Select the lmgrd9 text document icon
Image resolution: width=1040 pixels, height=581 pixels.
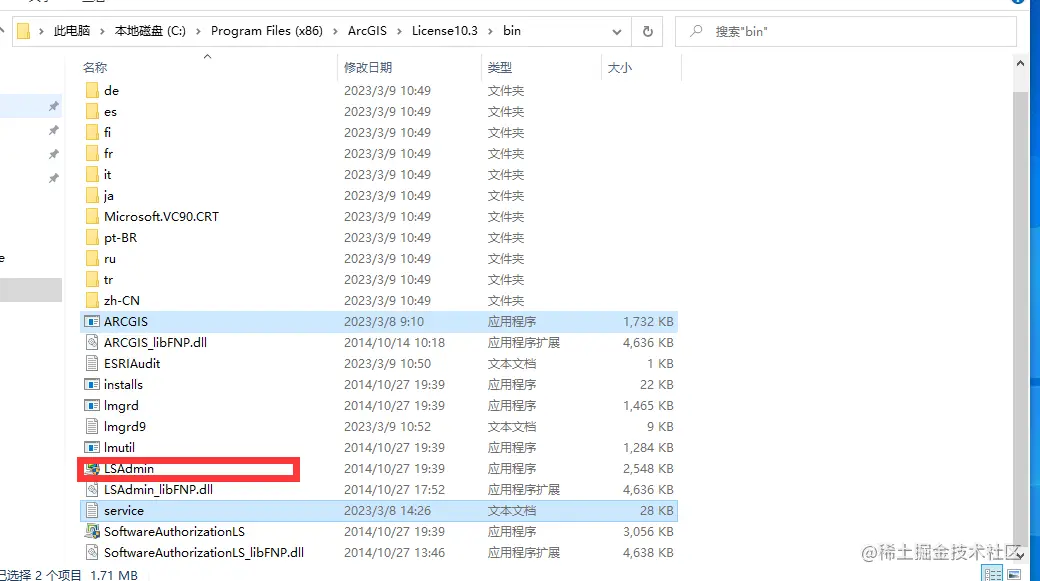pos(92,426)
